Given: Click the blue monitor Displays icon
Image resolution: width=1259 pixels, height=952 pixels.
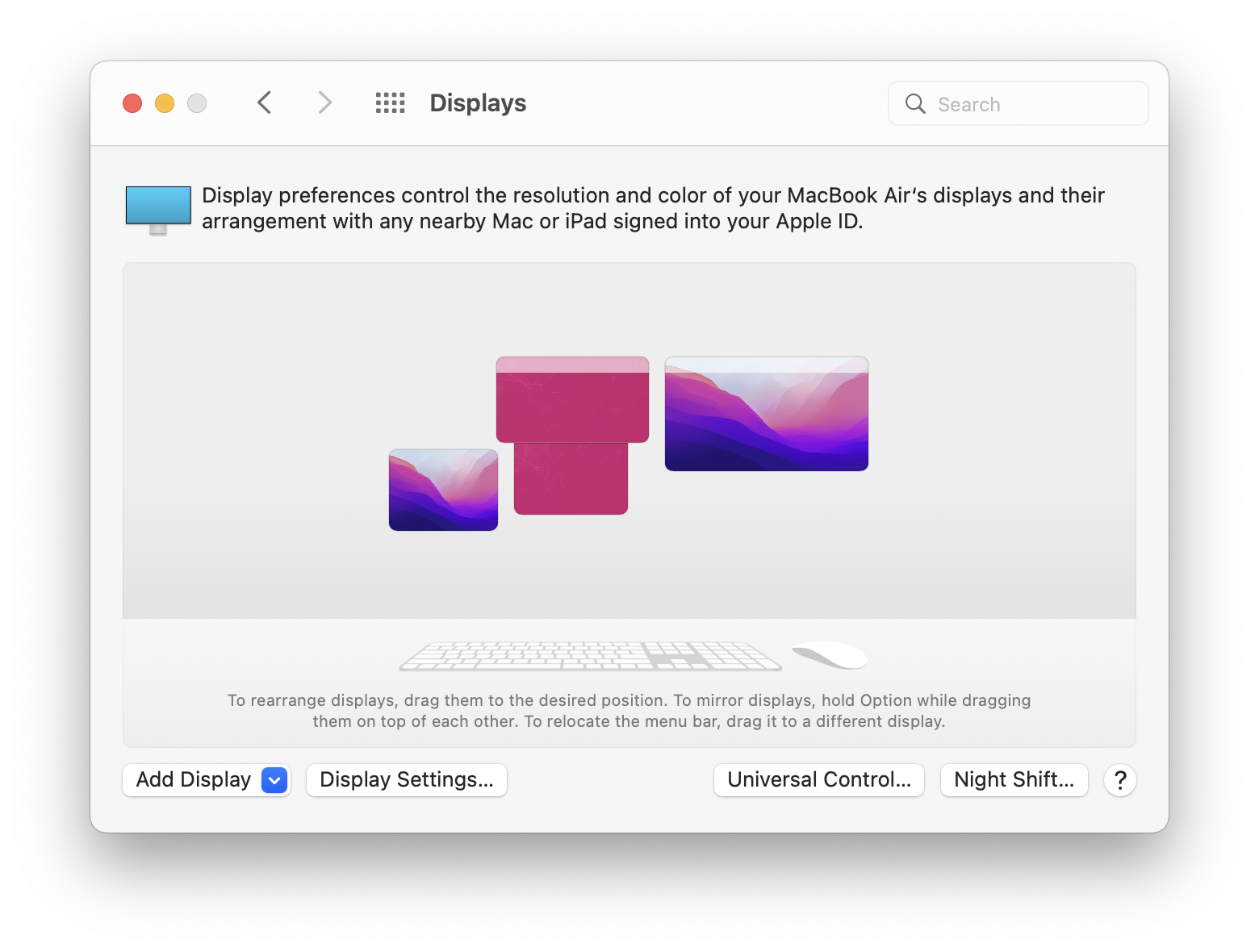Looking at the screenshot, I should (158, 210).
